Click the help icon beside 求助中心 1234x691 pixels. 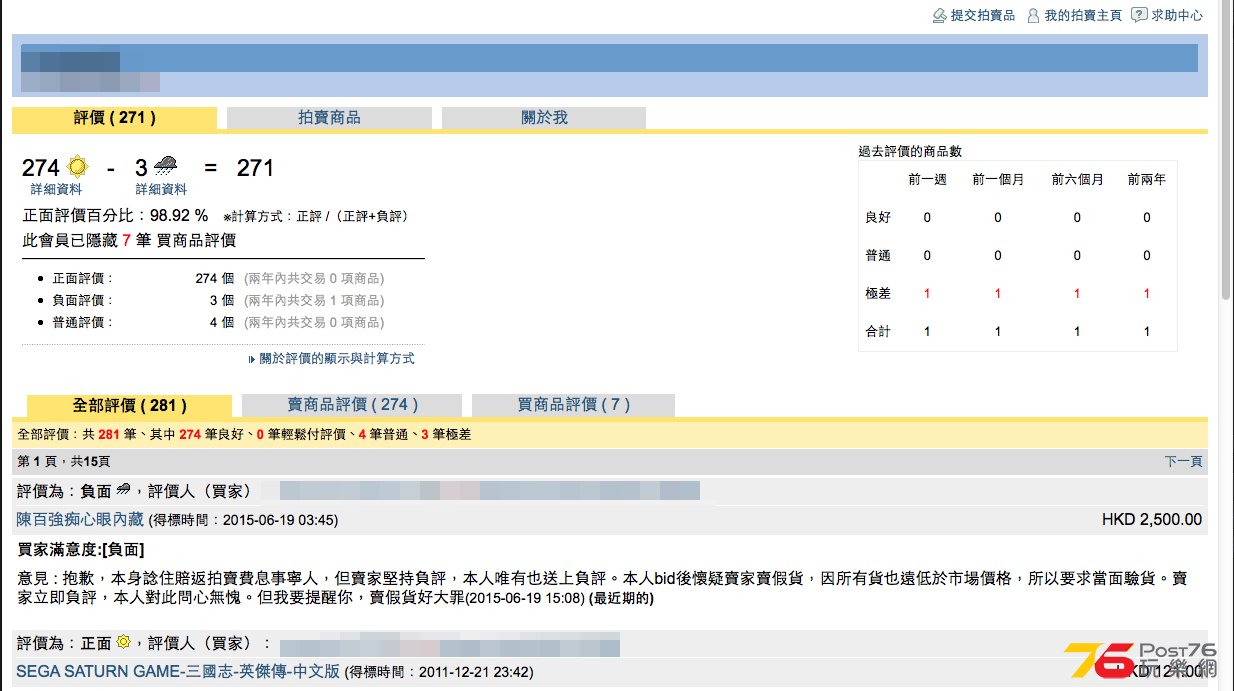[1139, 15]
